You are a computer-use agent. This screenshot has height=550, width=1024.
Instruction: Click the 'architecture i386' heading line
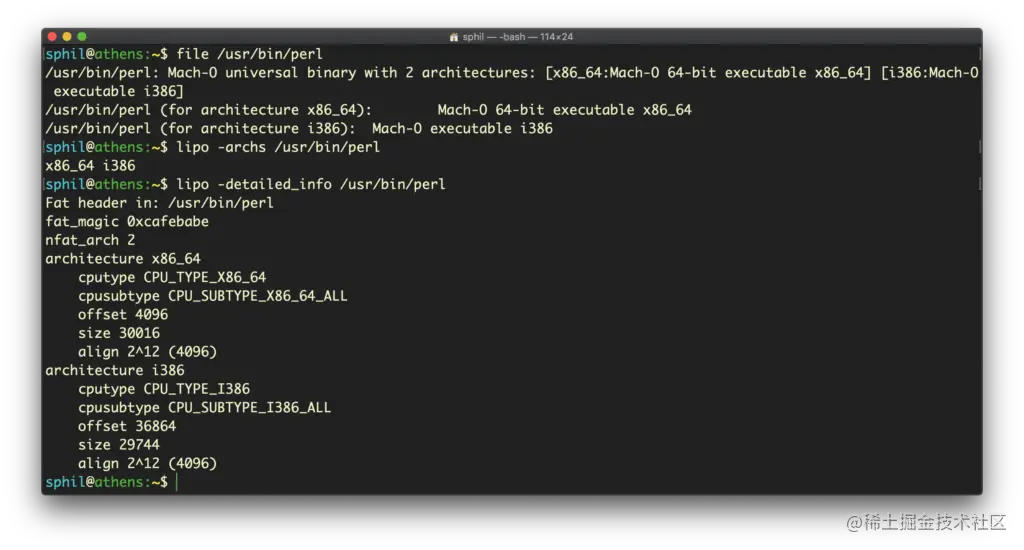click(115, 370)
